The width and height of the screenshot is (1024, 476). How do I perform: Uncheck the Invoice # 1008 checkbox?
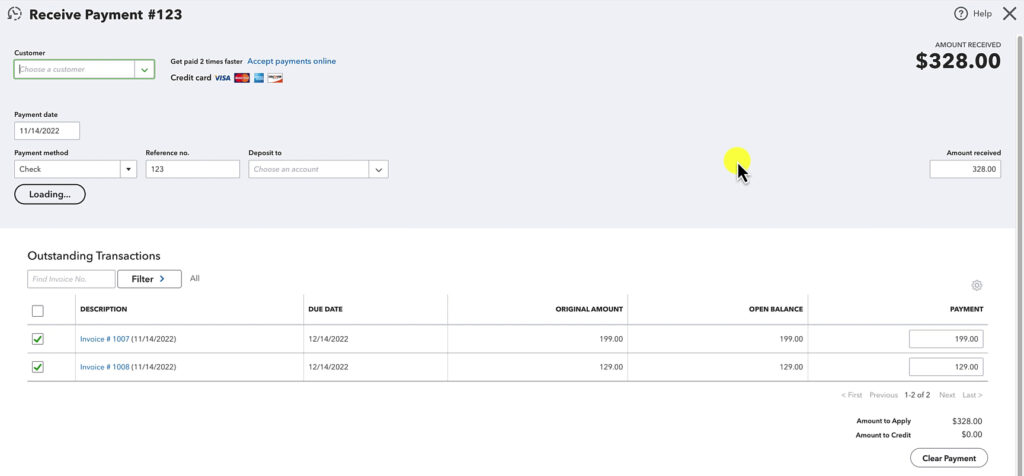click(x=38, y=367)
